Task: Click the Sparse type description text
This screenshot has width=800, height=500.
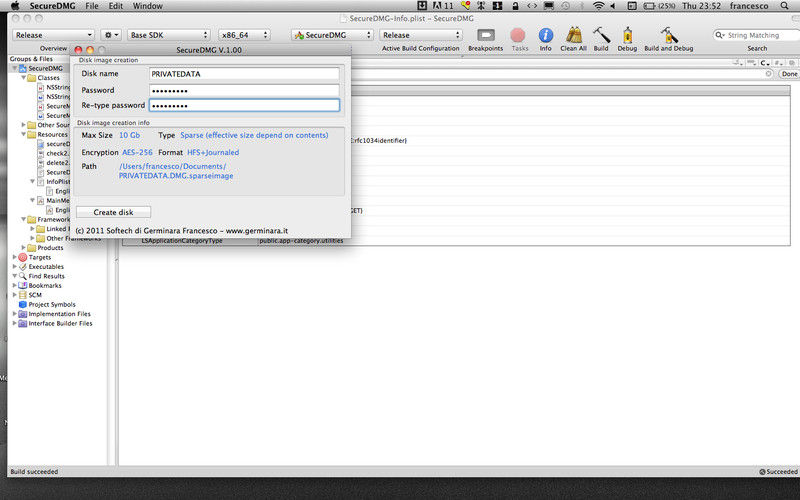Action: tap(254, 135)
